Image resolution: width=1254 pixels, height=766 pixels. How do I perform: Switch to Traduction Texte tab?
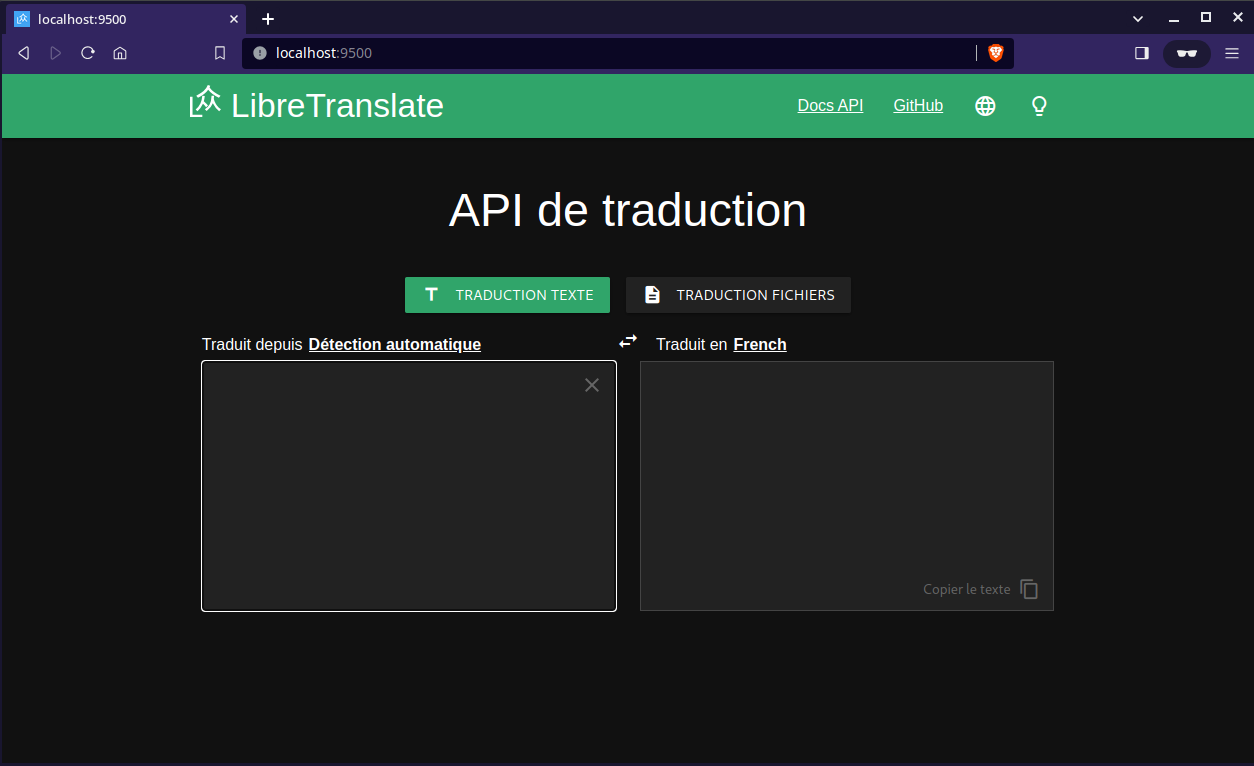[x=507, y=295]
